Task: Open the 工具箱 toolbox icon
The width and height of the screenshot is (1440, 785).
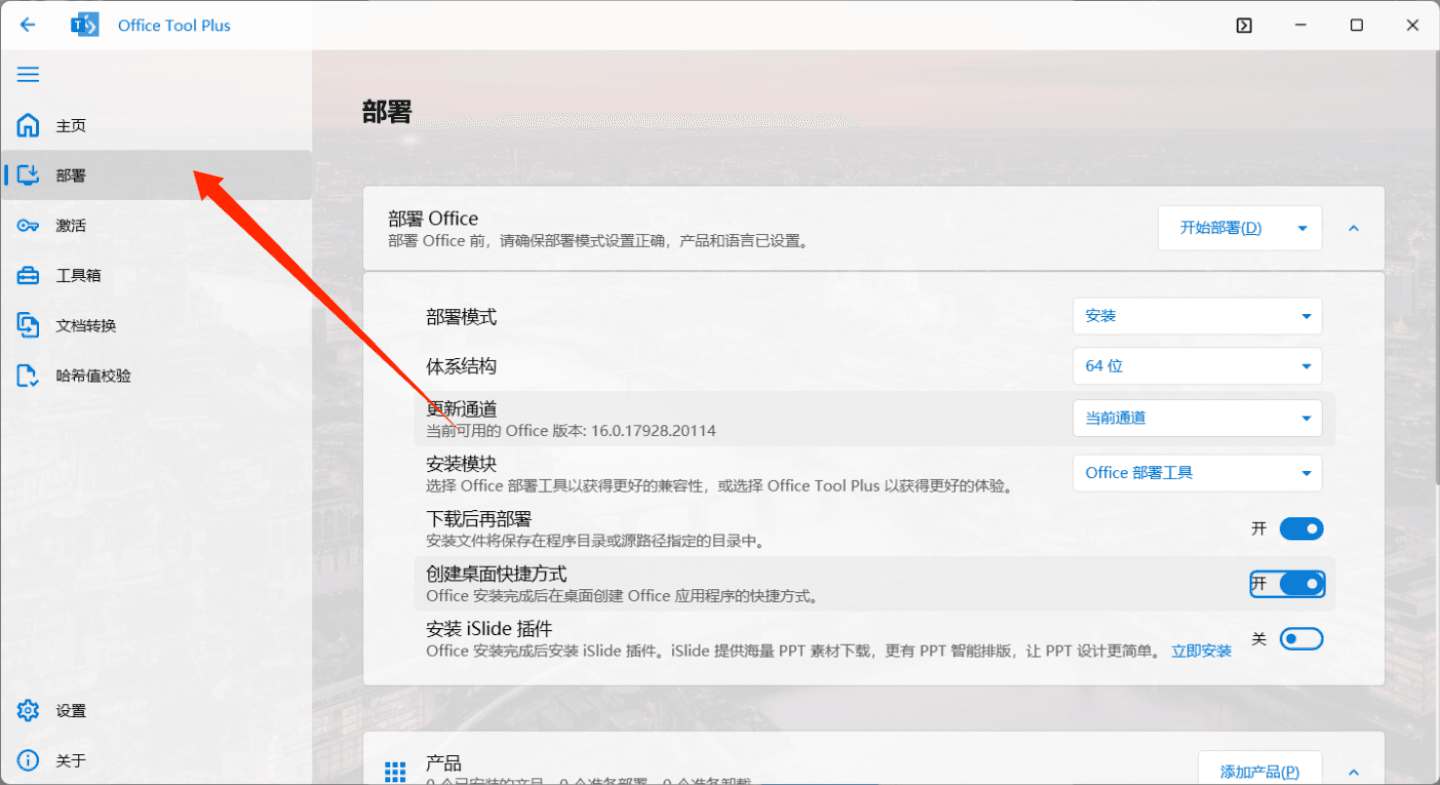Action: [x=28, y=276]
